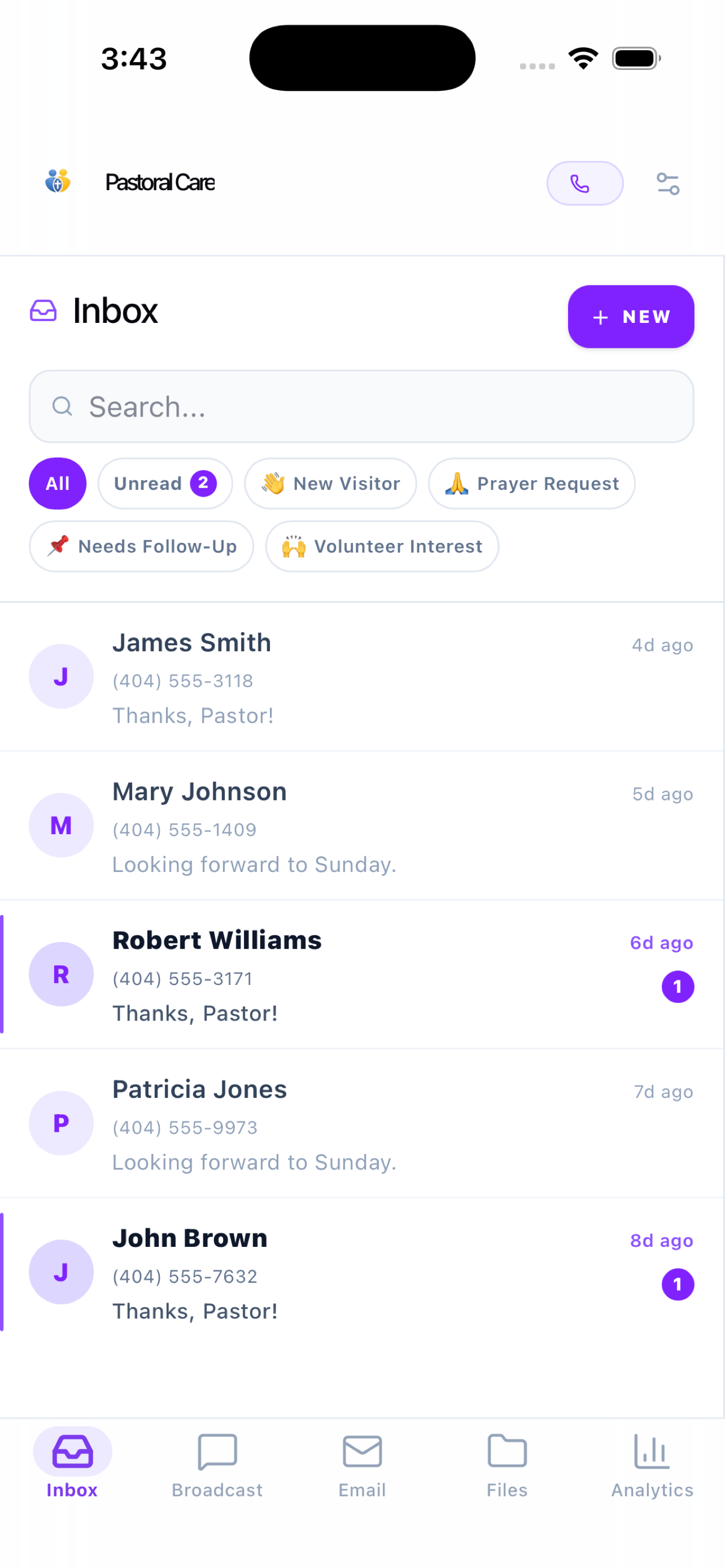Screen dimensions: 725x1568
Task: Open James Smith's avatar thumbnail
Action: click(x=62, y=676)
